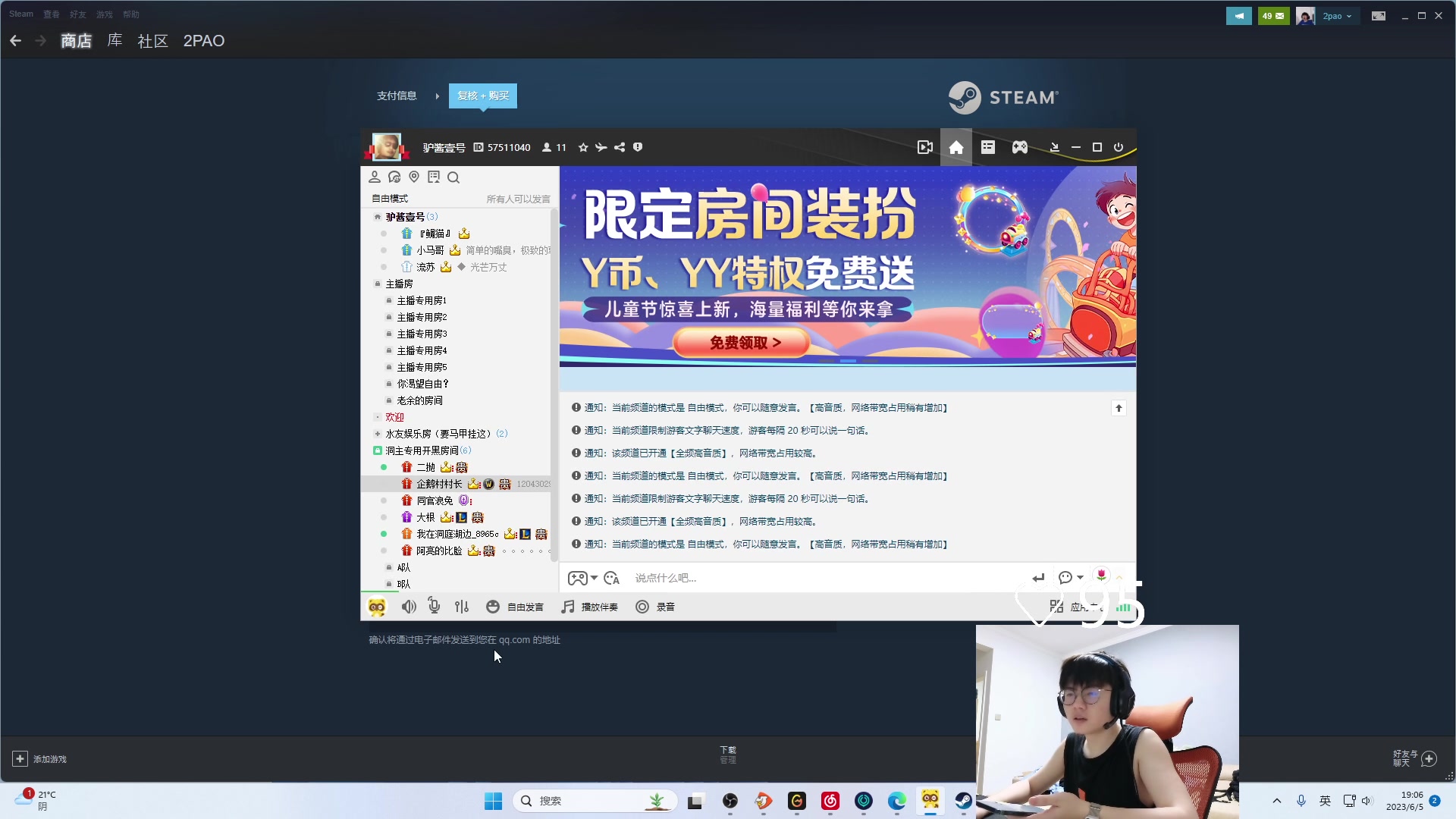
Task: Click the 复核 + 购买 checkout step
Action: (483, 96)
